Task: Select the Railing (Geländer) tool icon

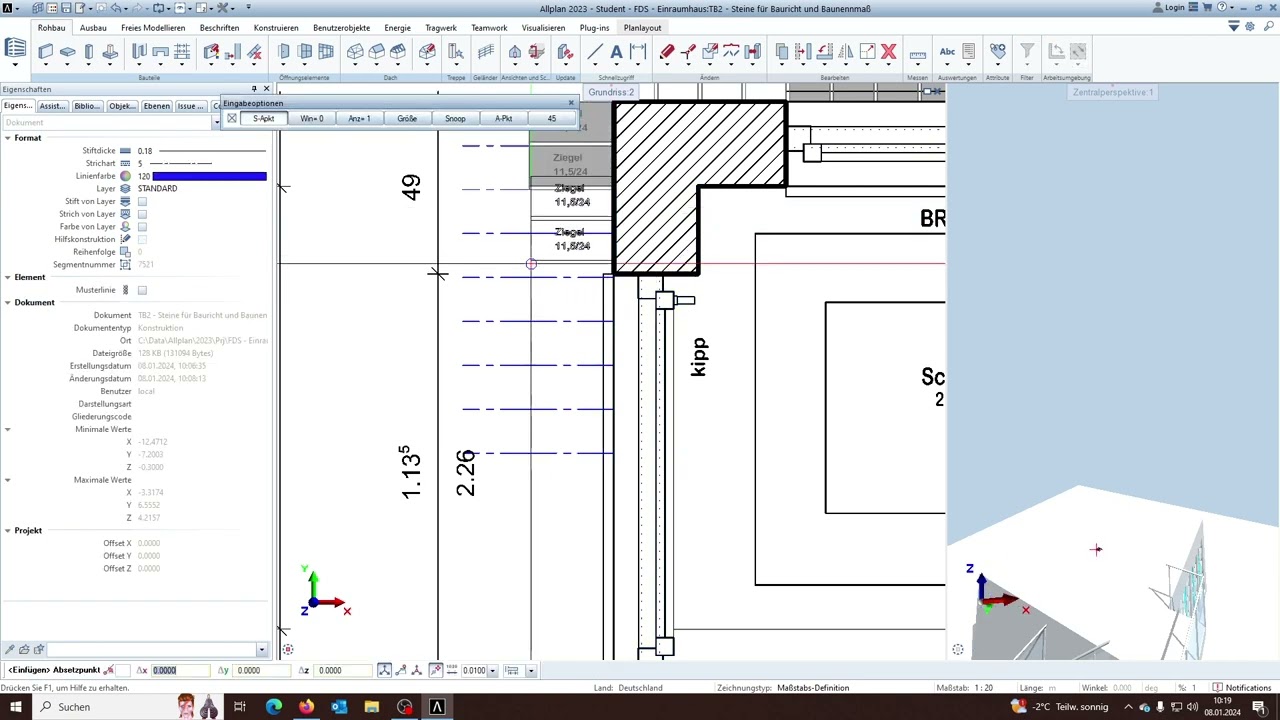Action: [486, 51]
